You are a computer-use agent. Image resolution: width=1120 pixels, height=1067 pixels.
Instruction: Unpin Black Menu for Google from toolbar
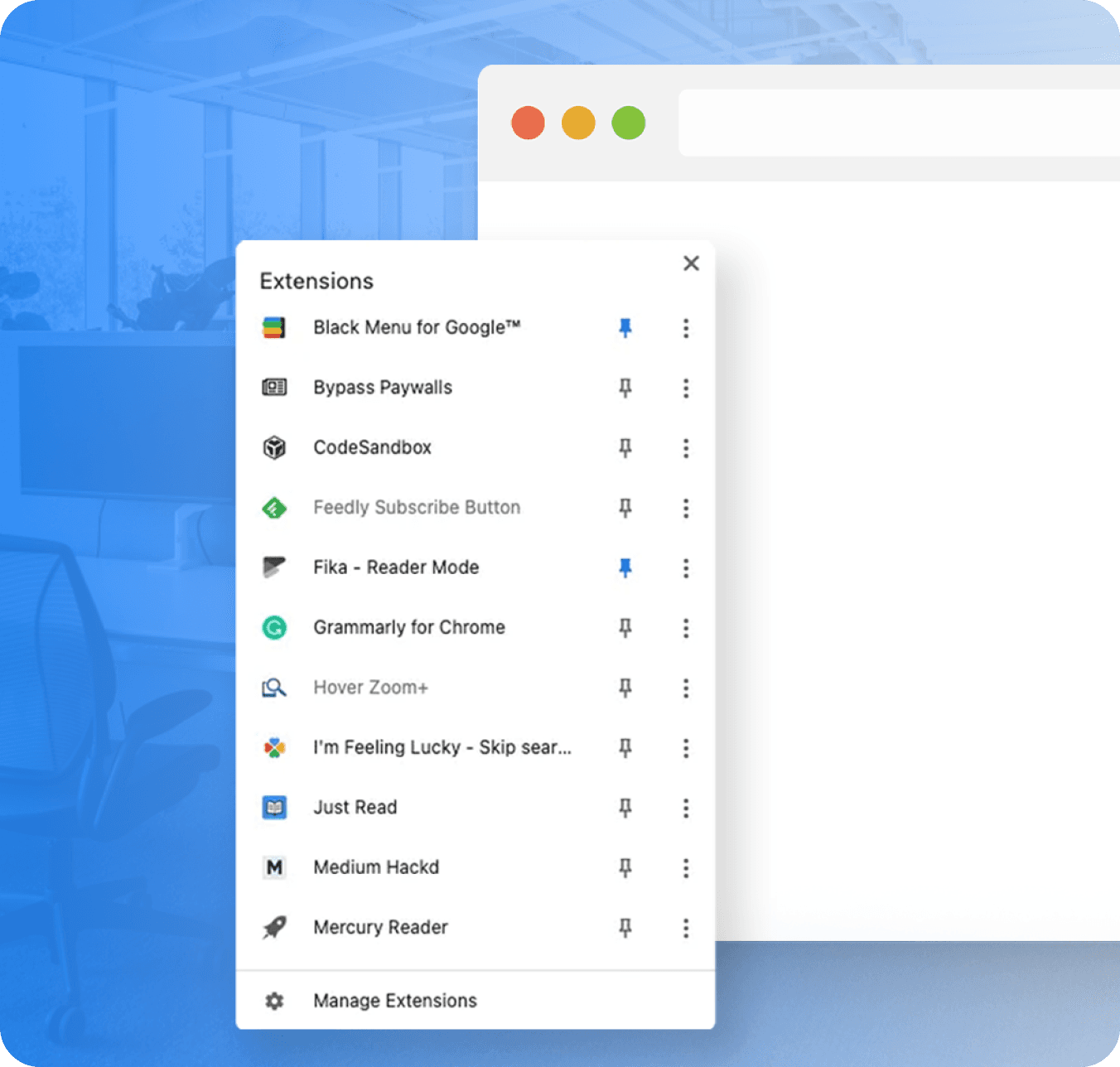click(x=625, y=328)
